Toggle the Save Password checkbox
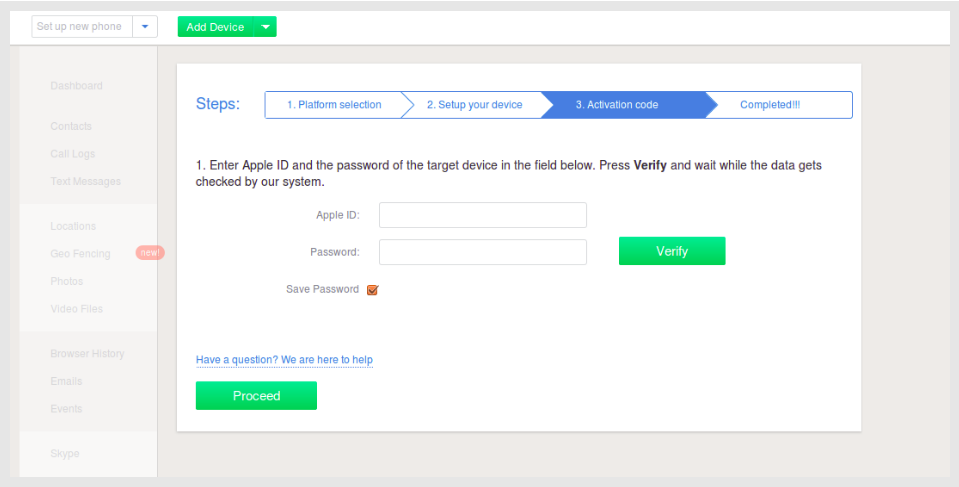The image size is (959, 487). (x=372, y=290)
